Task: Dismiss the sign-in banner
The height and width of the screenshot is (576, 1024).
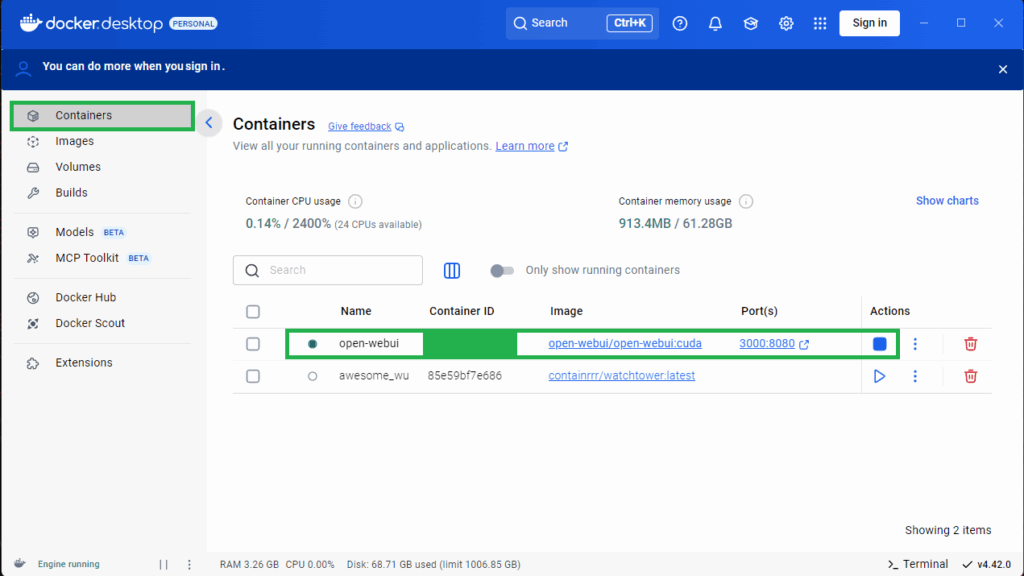Action: coord(1002,69)
